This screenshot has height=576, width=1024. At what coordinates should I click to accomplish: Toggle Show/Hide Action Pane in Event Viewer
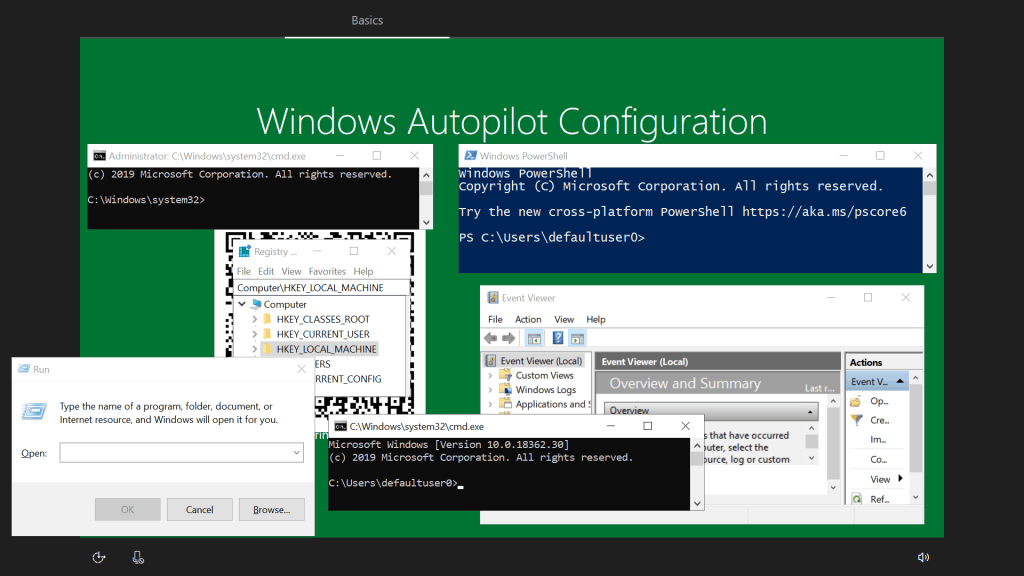tap(577, 338)
